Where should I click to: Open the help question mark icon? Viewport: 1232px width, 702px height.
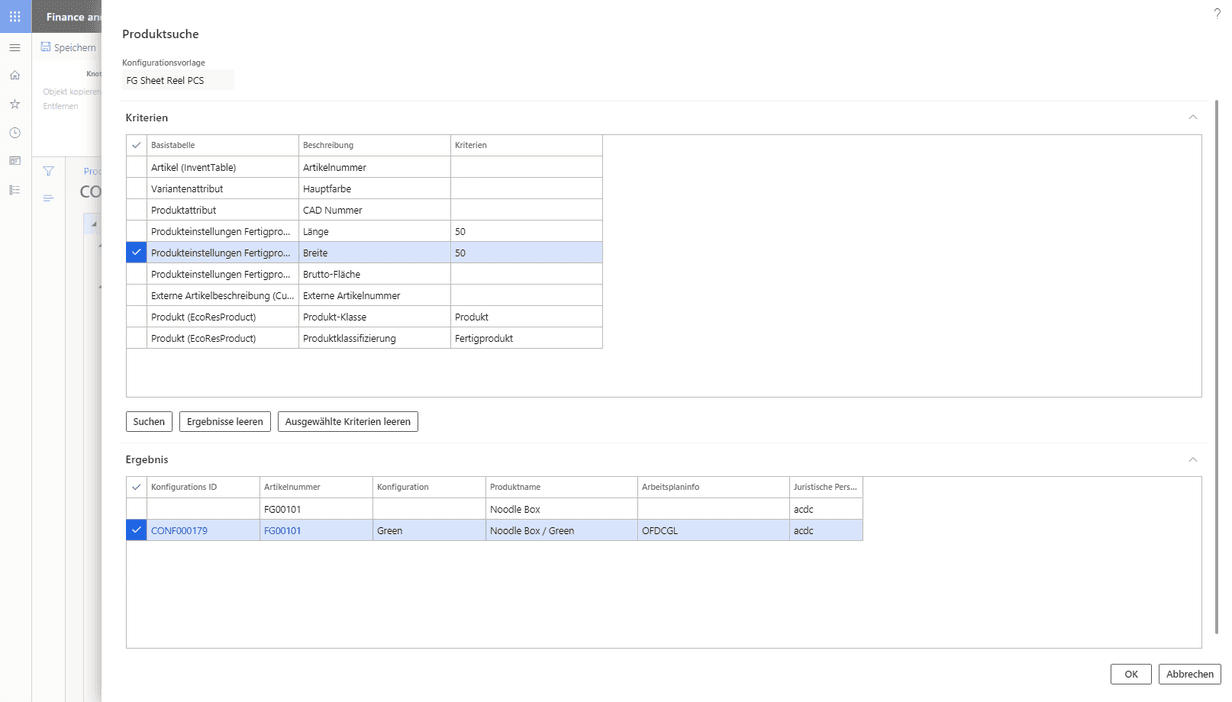1217,13
